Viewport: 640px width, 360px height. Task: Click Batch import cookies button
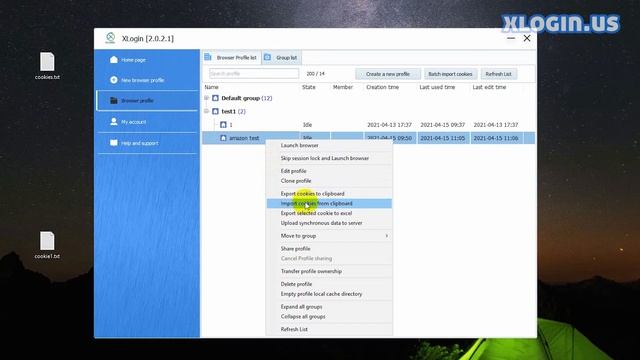pyautogui.click(x=450, y=74)
